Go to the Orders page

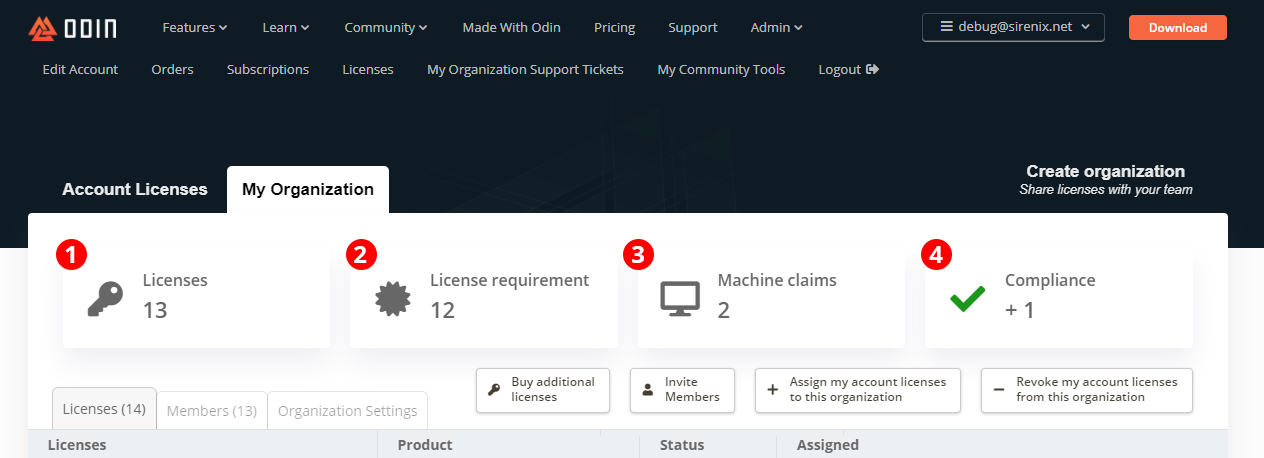(172, 69)
